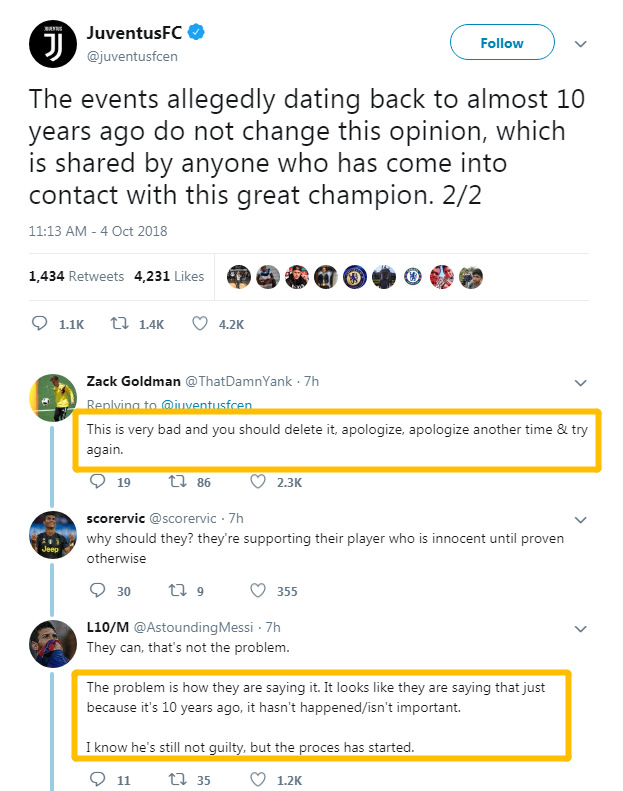View the 1,434 Retweets list
This screenshot has width=623, height=791.
76,276
